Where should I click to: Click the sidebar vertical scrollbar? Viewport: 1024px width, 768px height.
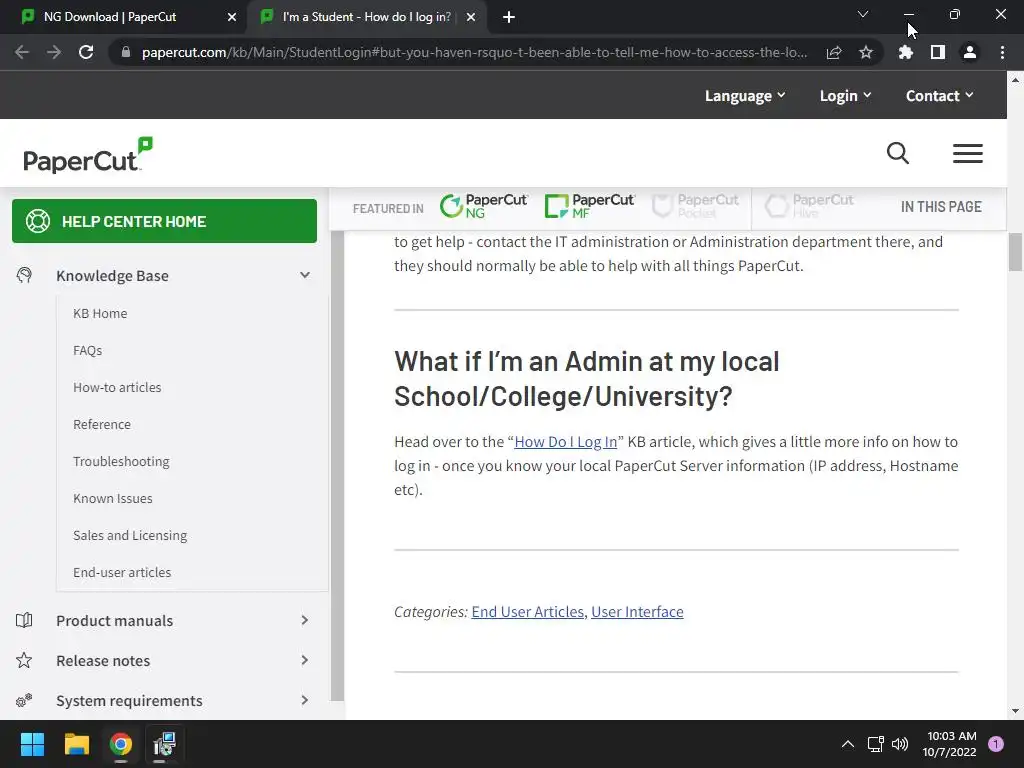(337, 465)
